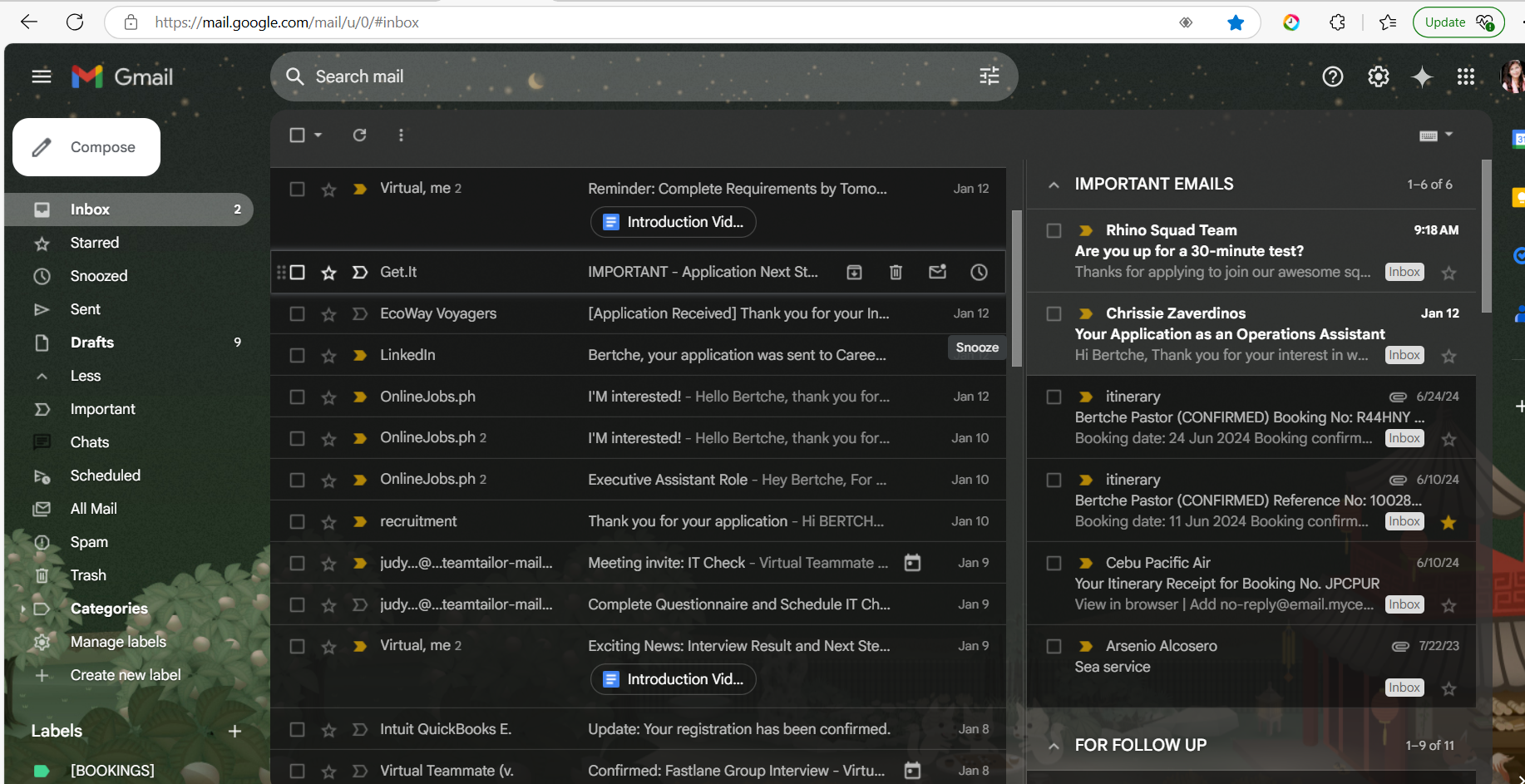Click the inbox list vertical scrollbar

click(x=1016, y=287)
